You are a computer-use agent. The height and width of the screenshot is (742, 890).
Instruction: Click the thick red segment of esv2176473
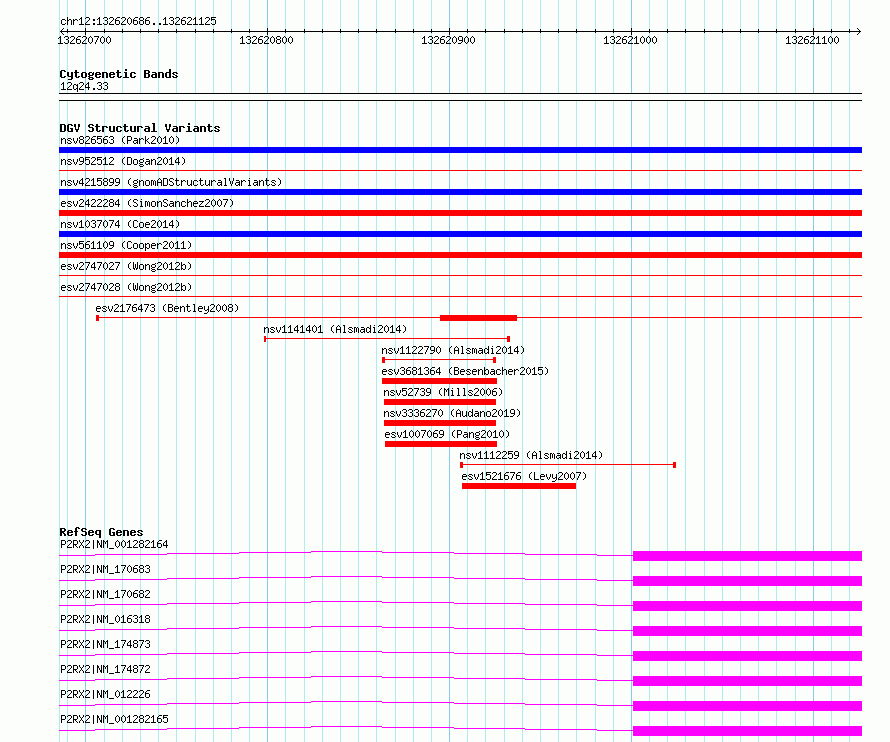click(x=478, y=318)
